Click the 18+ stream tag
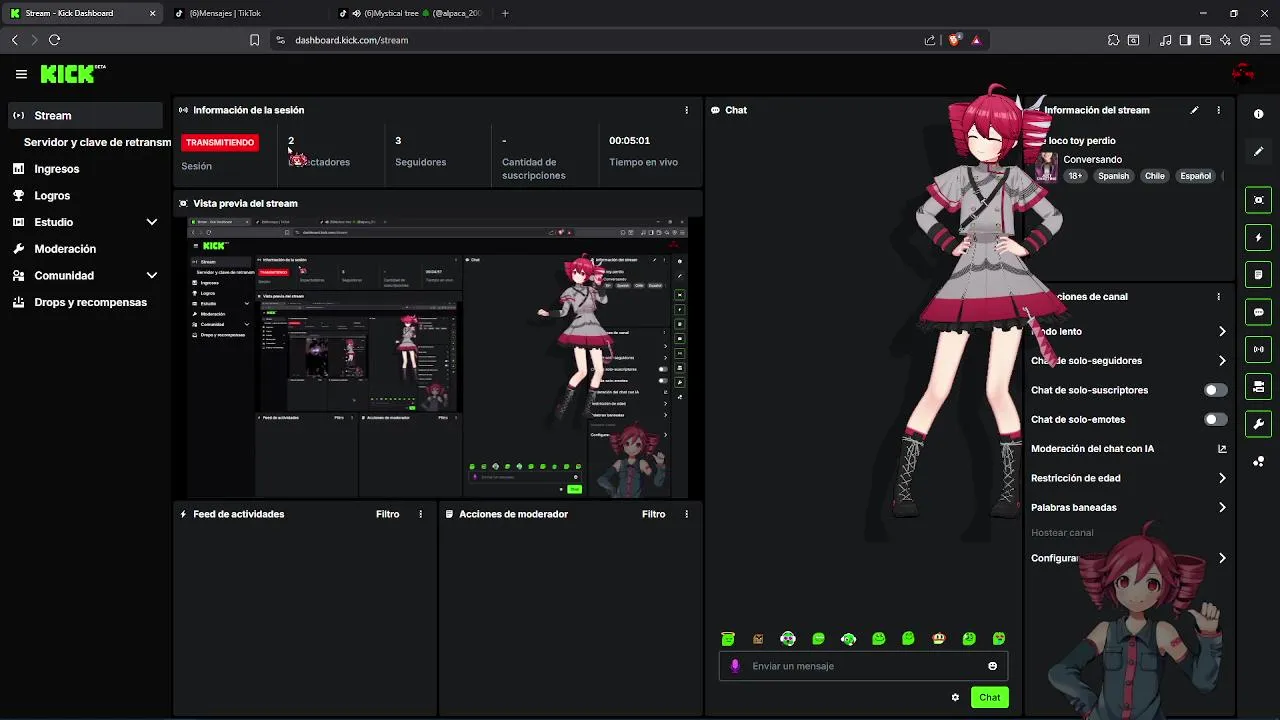 [x=1075, y=176]
